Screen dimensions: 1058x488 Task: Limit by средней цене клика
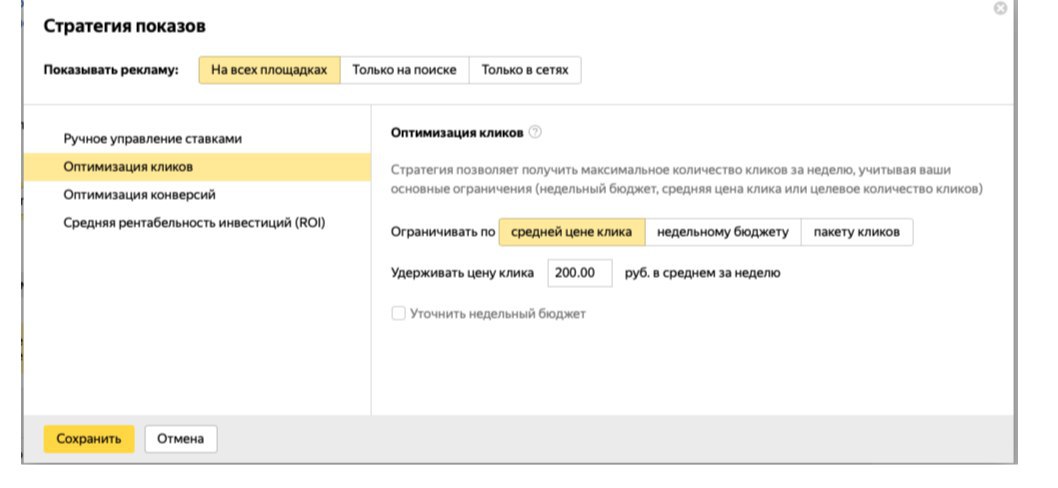[572, 232]
